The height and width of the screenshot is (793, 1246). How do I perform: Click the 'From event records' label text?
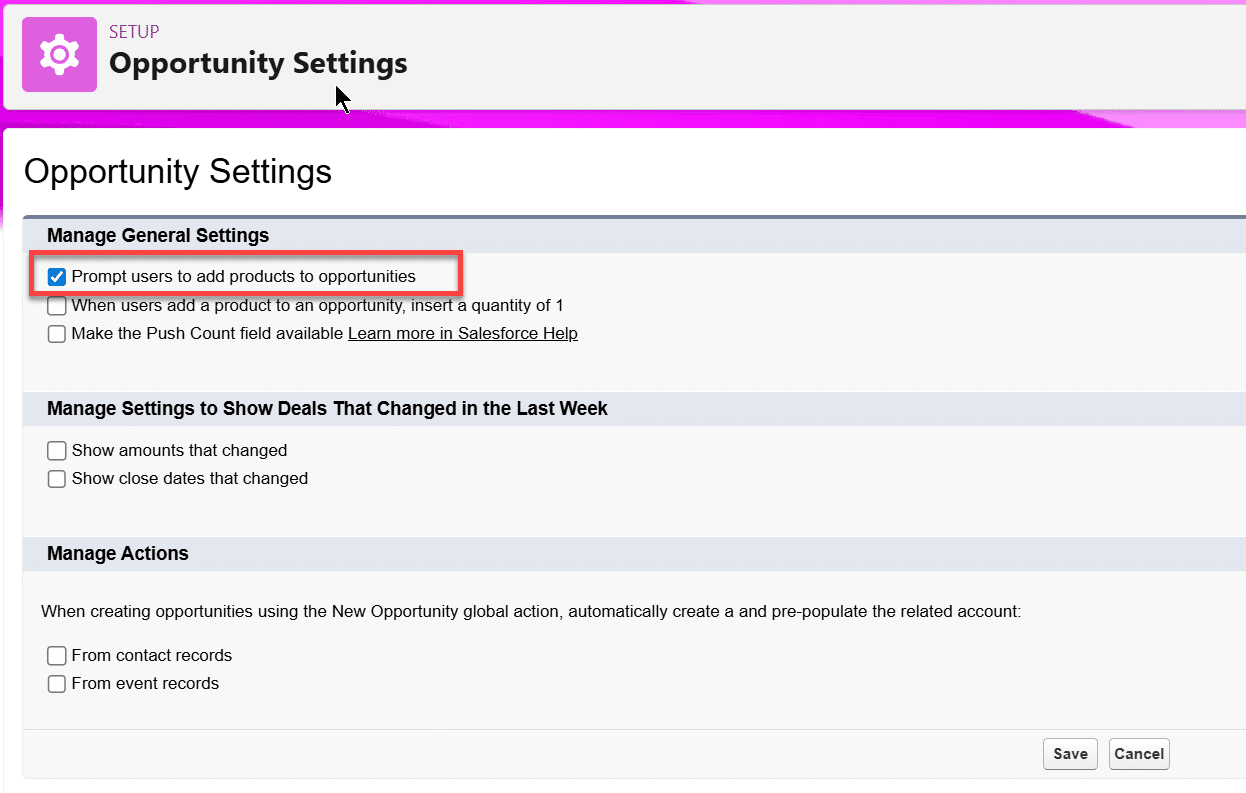click(x=145, y=684)
